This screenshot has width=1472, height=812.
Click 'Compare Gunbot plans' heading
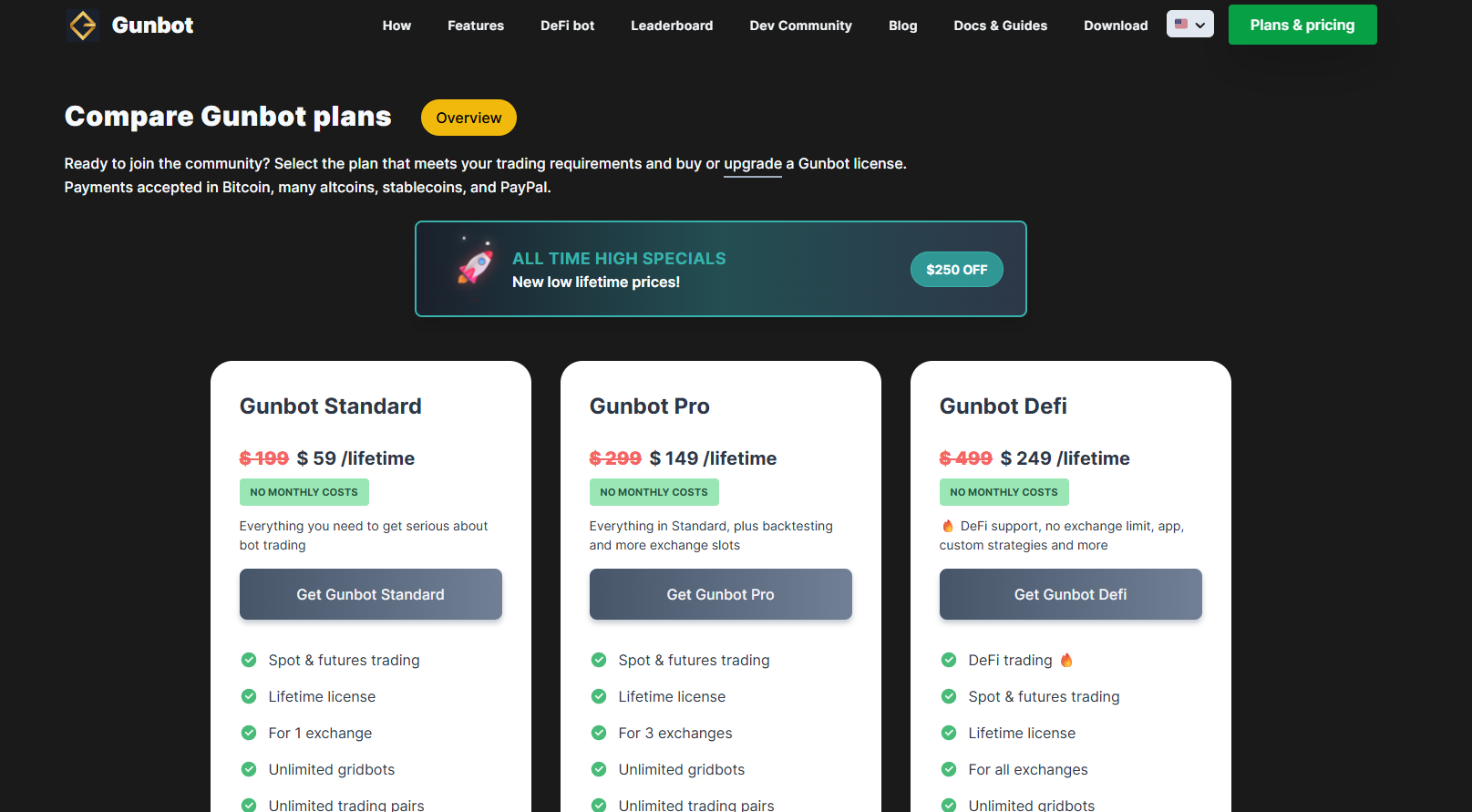pyautogui.click(x=228, y=117)
